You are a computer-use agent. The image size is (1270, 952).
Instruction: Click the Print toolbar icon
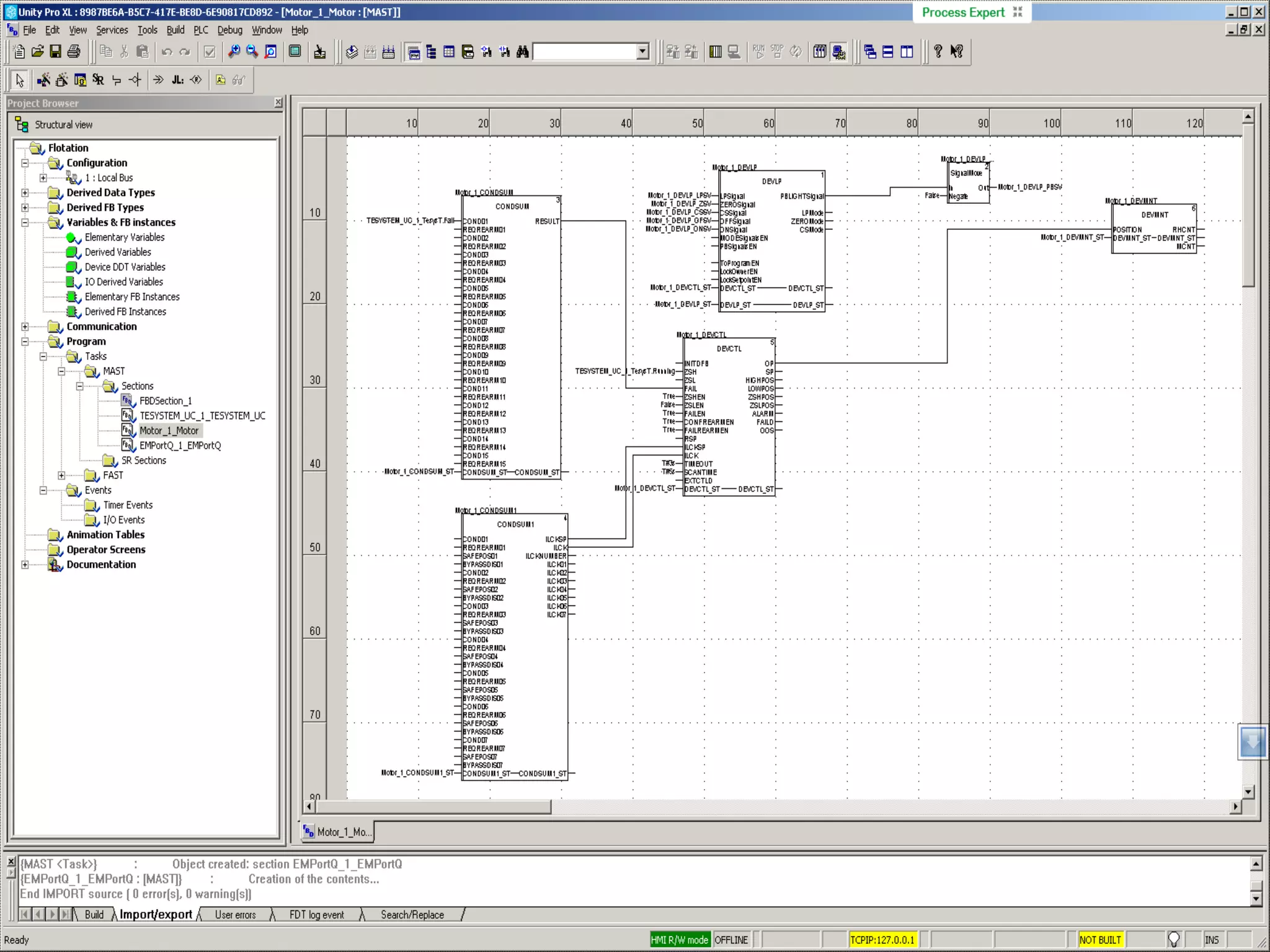74,52
